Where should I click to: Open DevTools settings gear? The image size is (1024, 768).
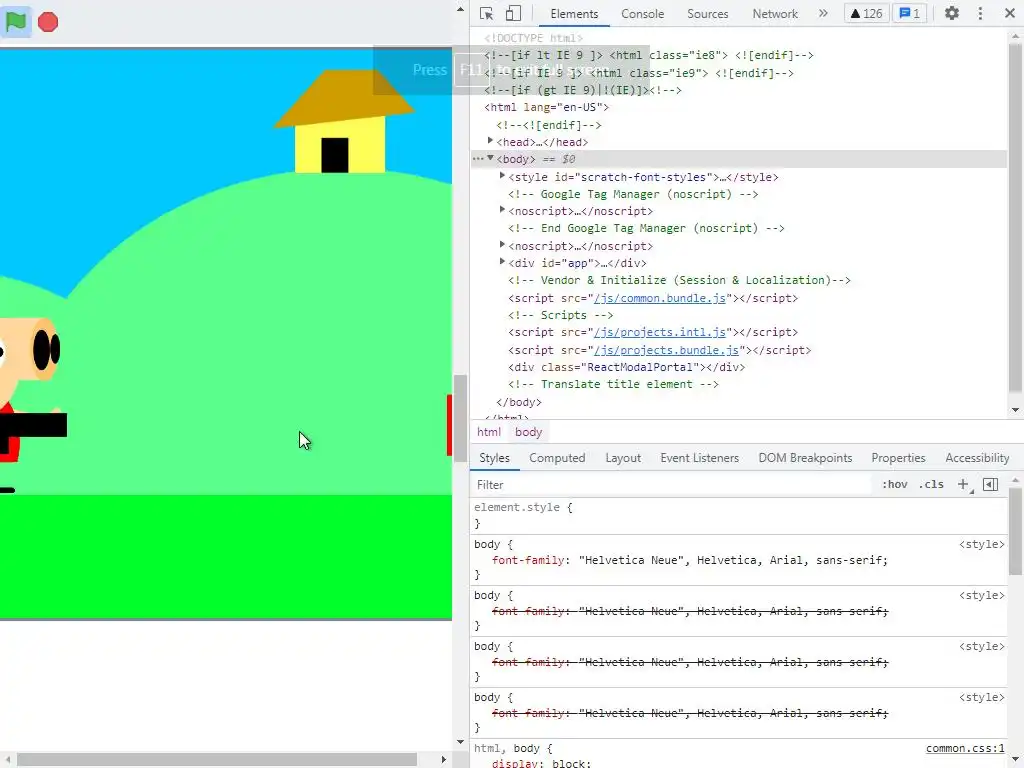(x=952, y=13)
